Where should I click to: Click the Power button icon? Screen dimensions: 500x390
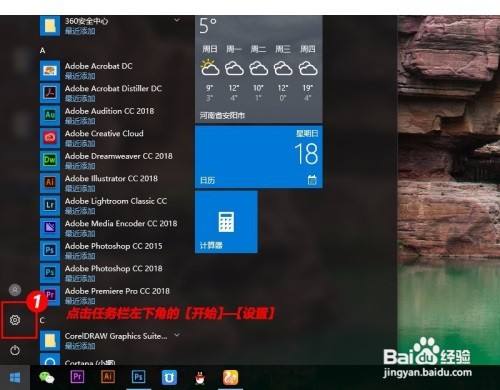tap(15, 350)
